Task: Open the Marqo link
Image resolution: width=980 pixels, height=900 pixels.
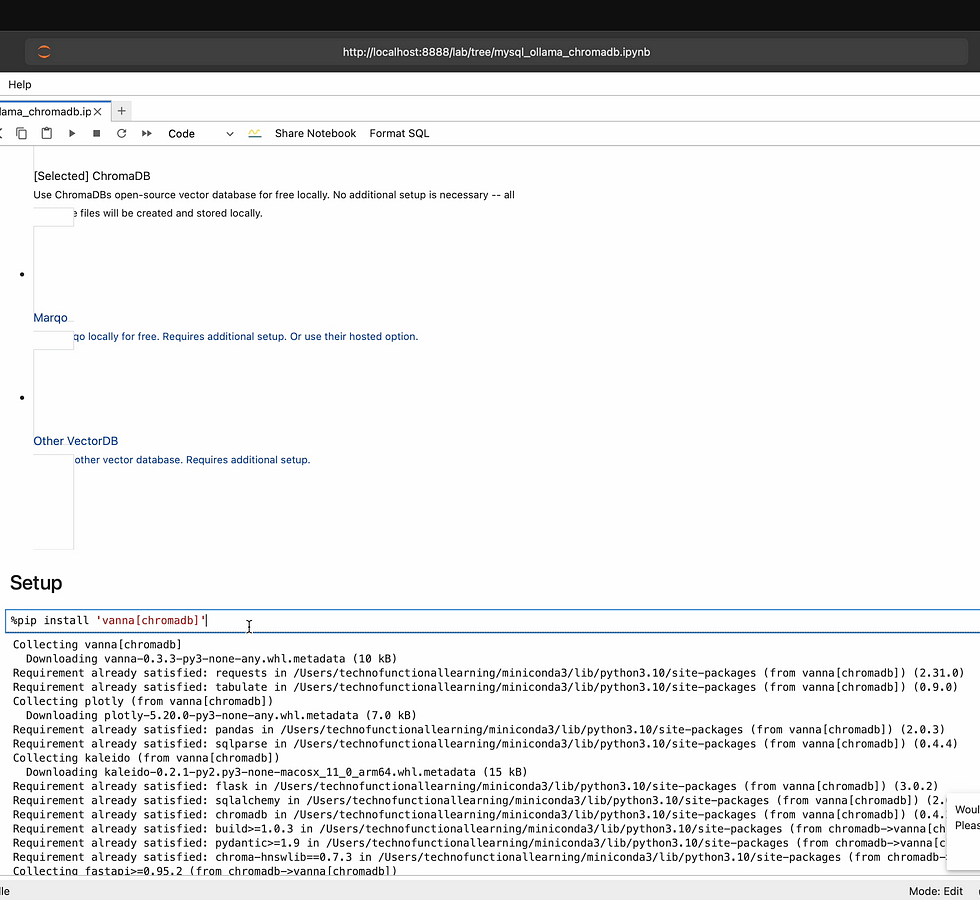Action: (x=50, y=318)
